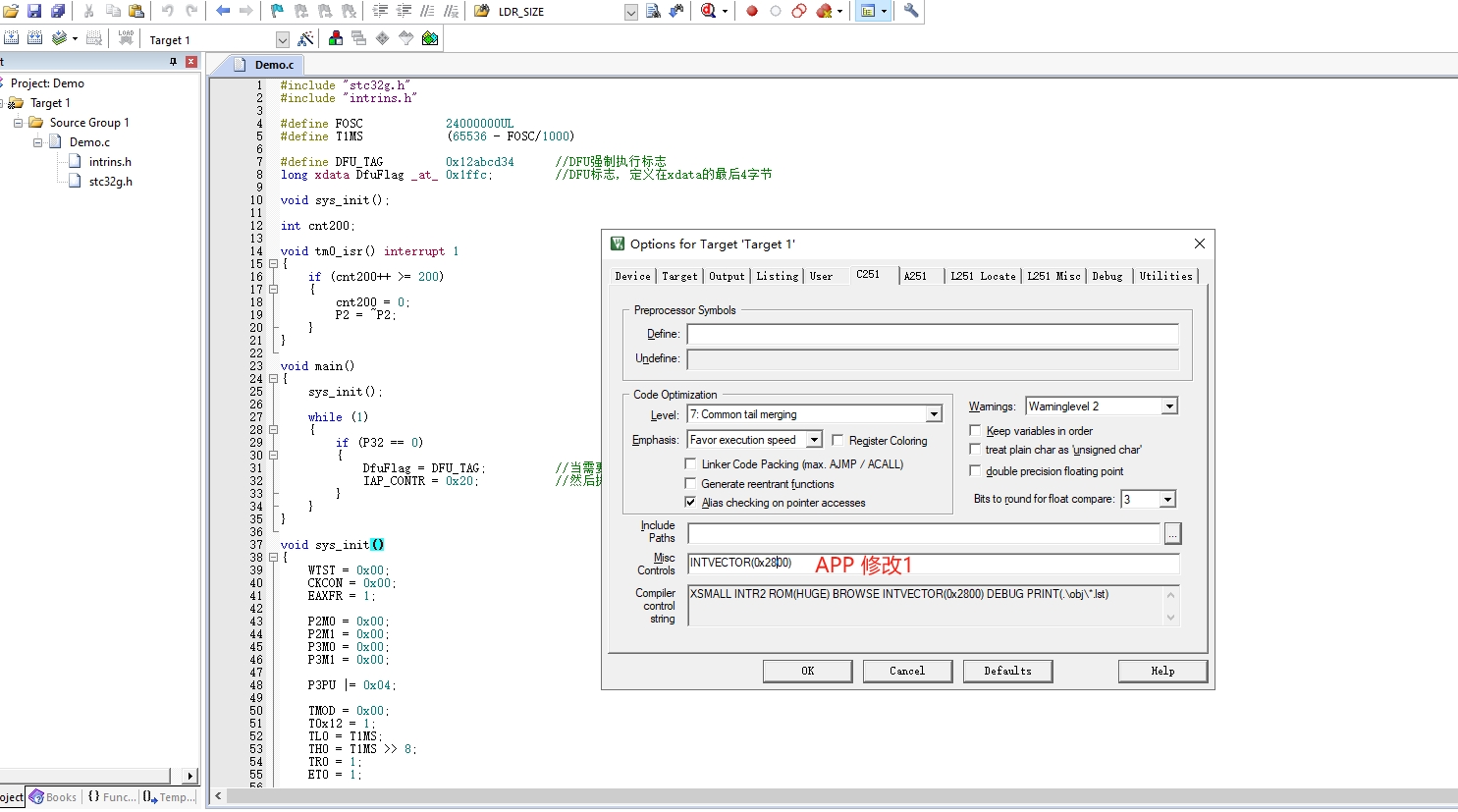Insert a breakpoint using the red dot icon

click(x=752, y=11)
